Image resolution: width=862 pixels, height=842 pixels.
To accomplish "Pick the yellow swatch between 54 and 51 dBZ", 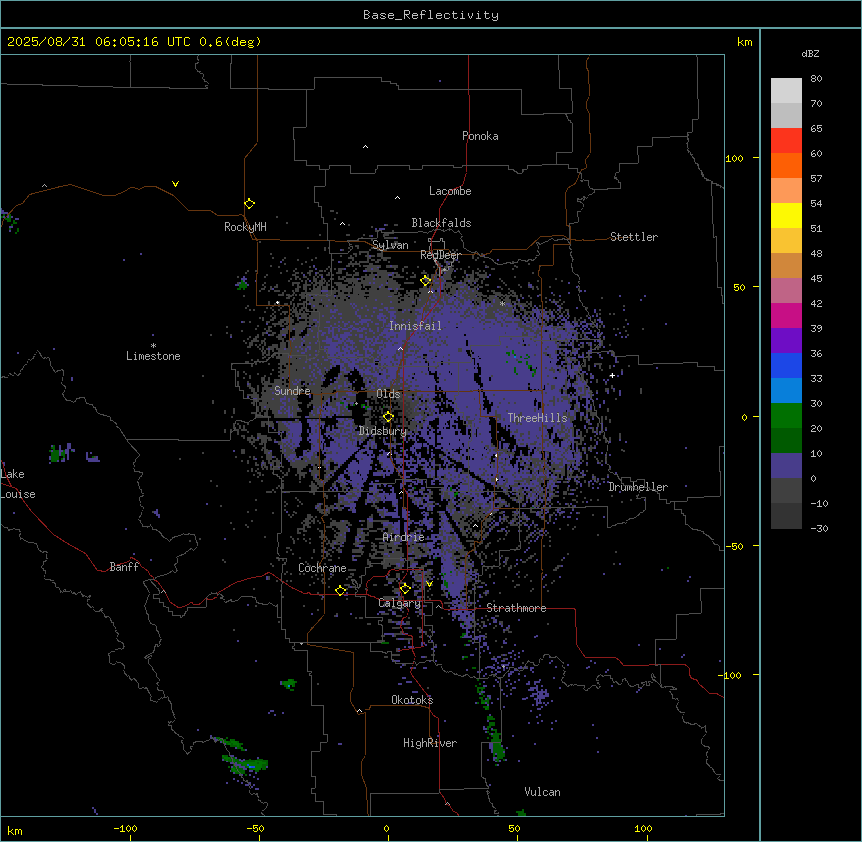I will tap(786, 215).
